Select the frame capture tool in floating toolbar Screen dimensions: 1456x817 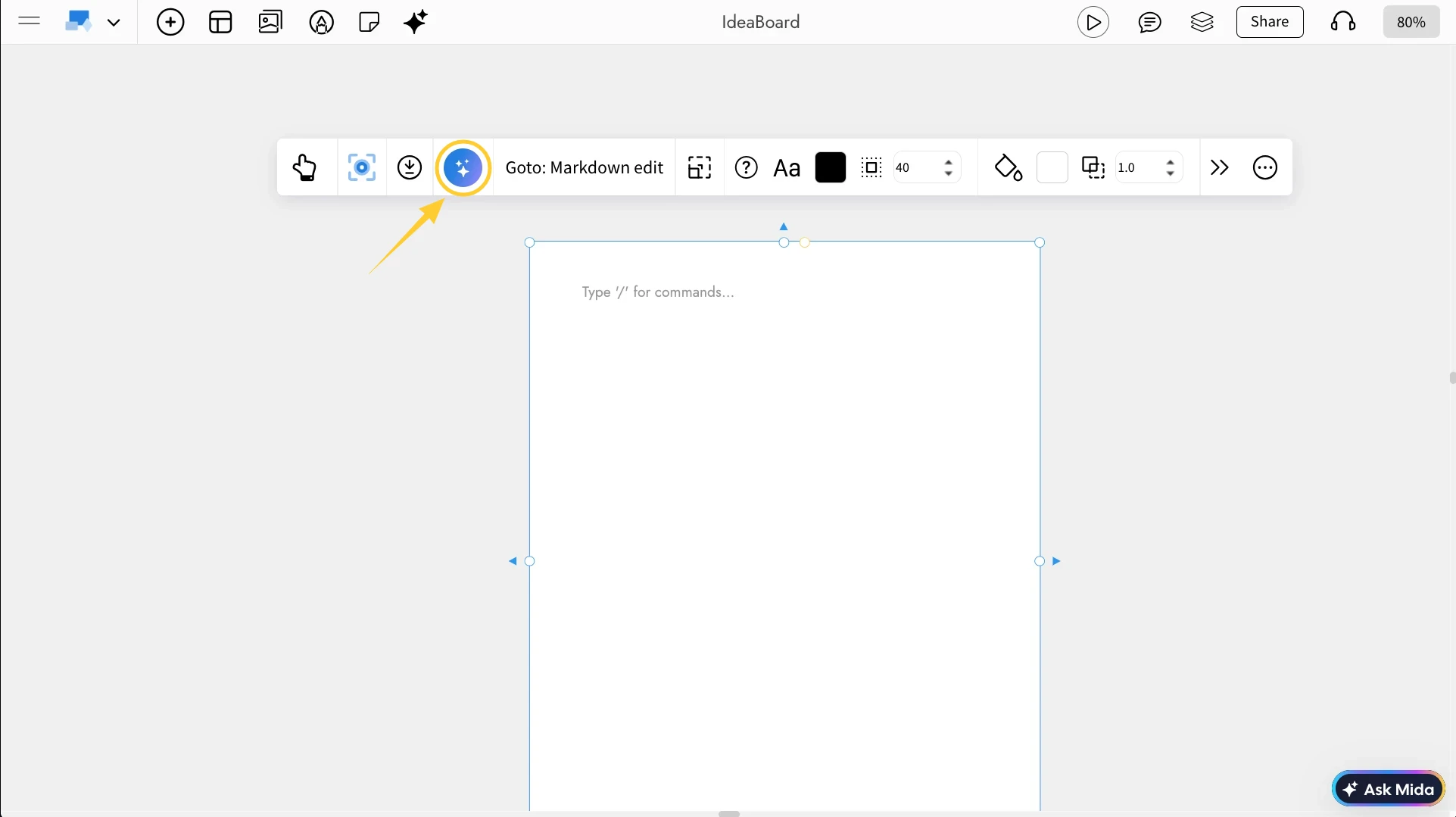click(362, 167)
